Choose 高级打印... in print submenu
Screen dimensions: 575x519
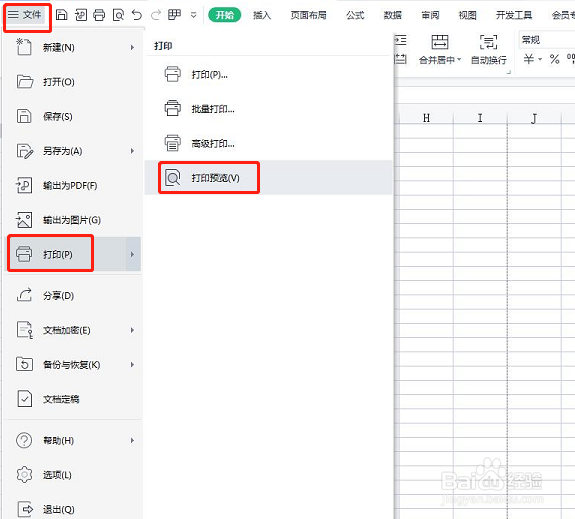click(268, 144)
